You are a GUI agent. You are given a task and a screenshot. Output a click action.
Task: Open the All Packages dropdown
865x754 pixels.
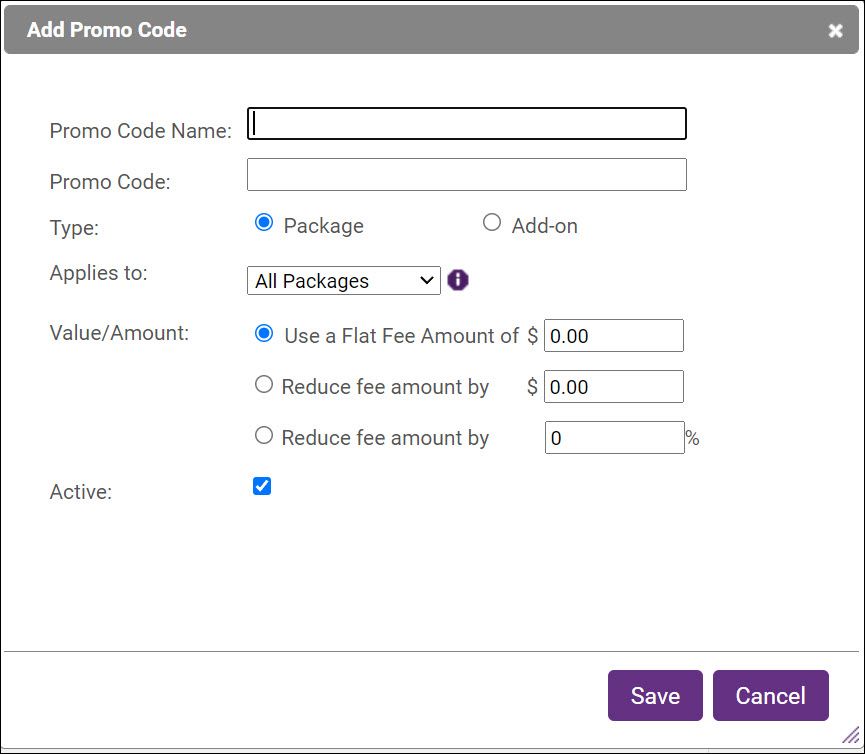(343, 281)
